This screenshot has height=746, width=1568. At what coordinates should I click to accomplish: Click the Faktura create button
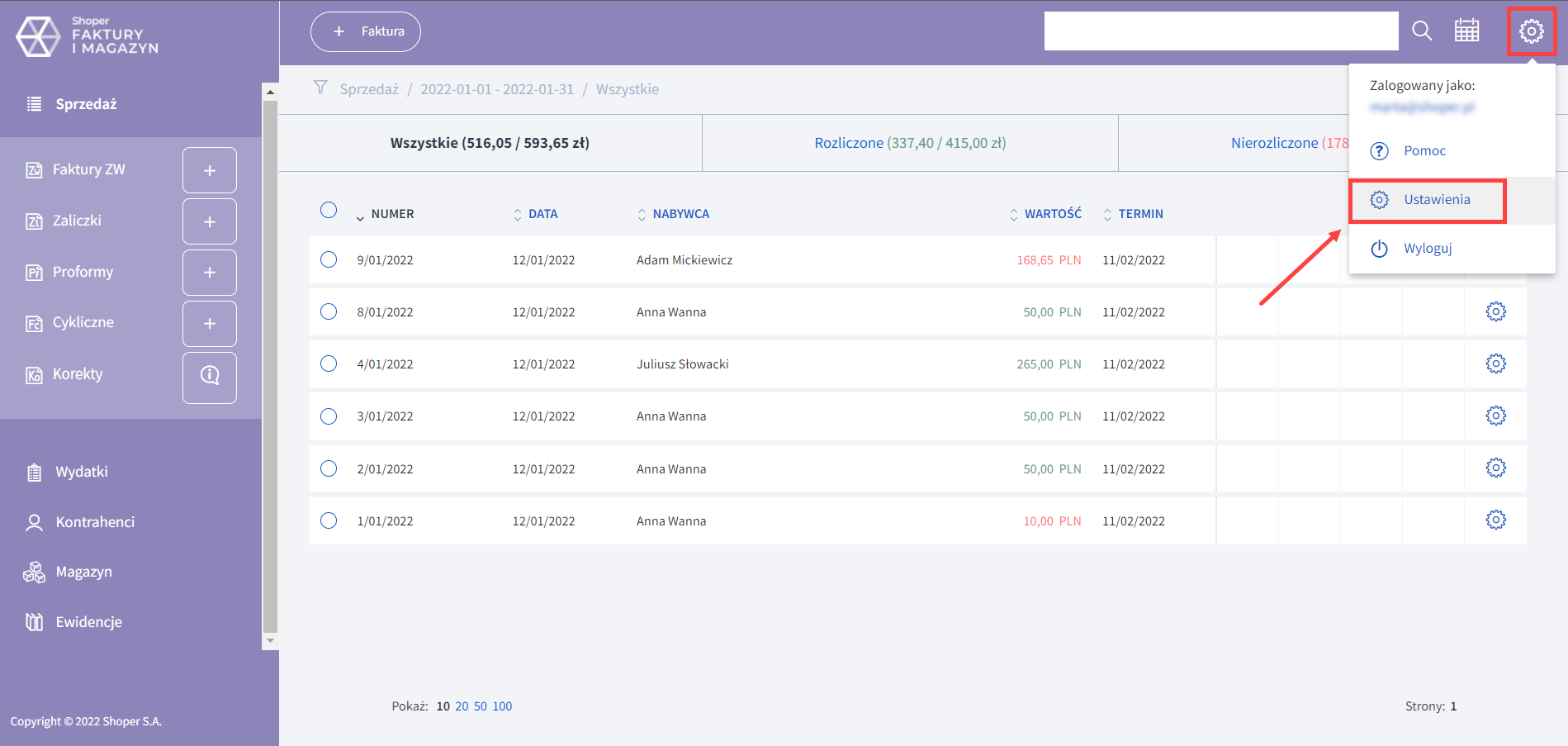[x=366, y=31]
